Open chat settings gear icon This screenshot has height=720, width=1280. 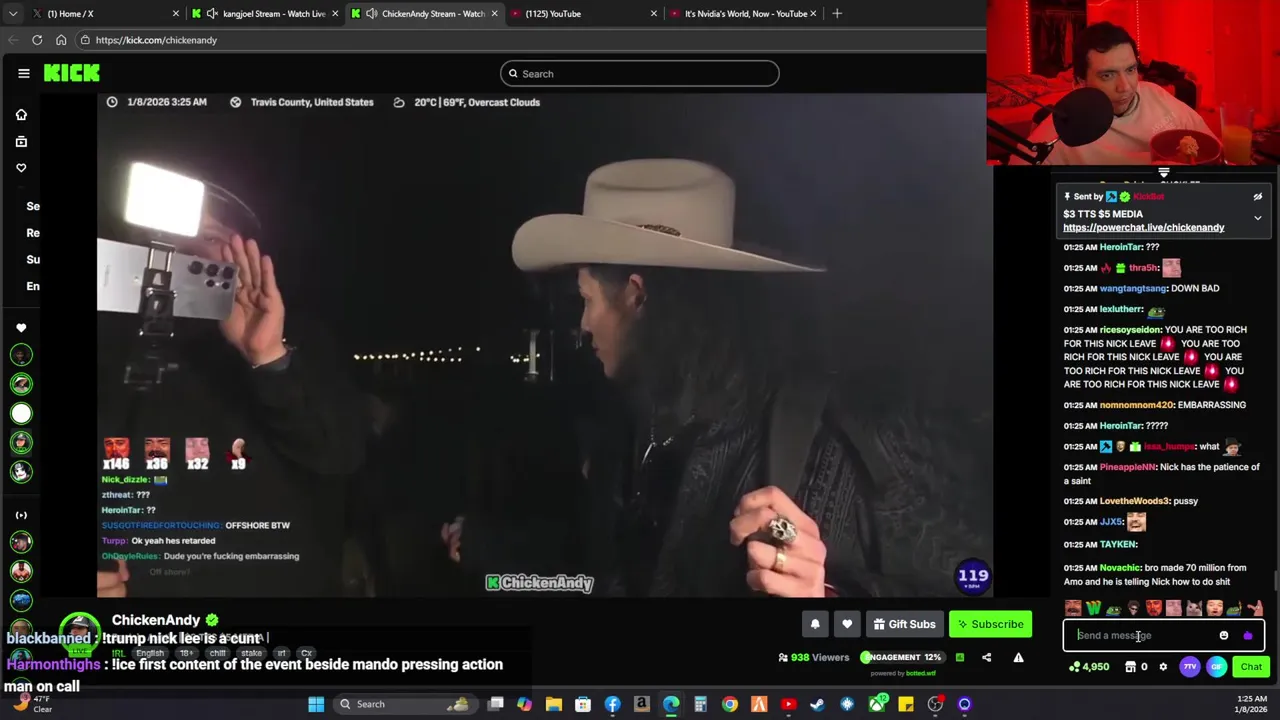tap(1163, 667)
